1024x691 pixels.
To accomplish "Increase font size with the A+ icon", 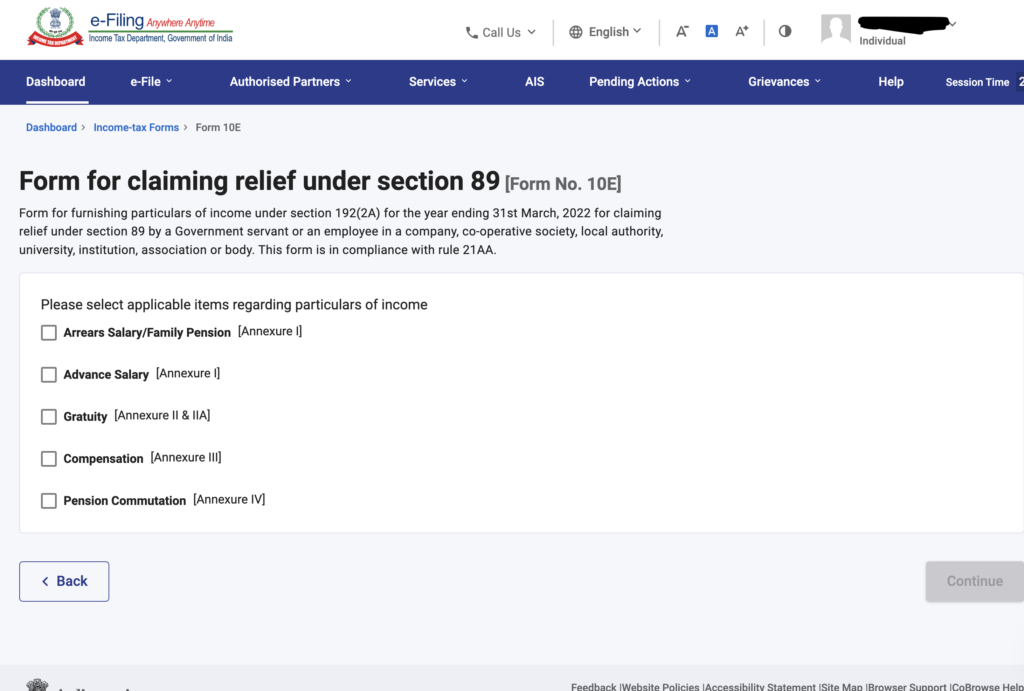I will (x=742, y=31).
